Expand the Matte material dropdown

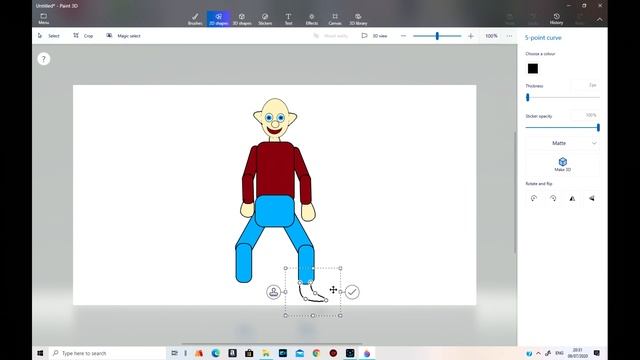(562, 143)
